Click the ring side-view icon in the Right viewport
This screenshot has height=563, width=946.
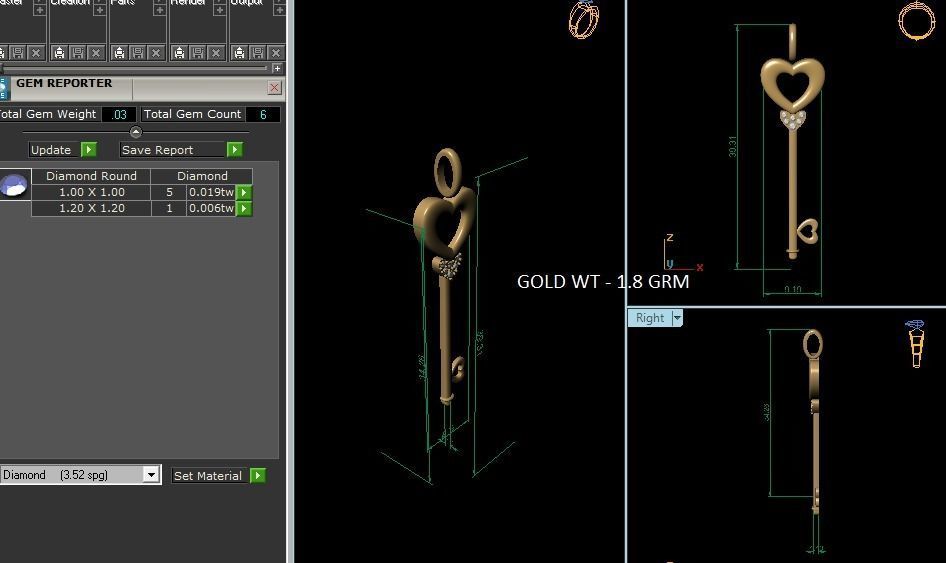[x=915, y=343]
